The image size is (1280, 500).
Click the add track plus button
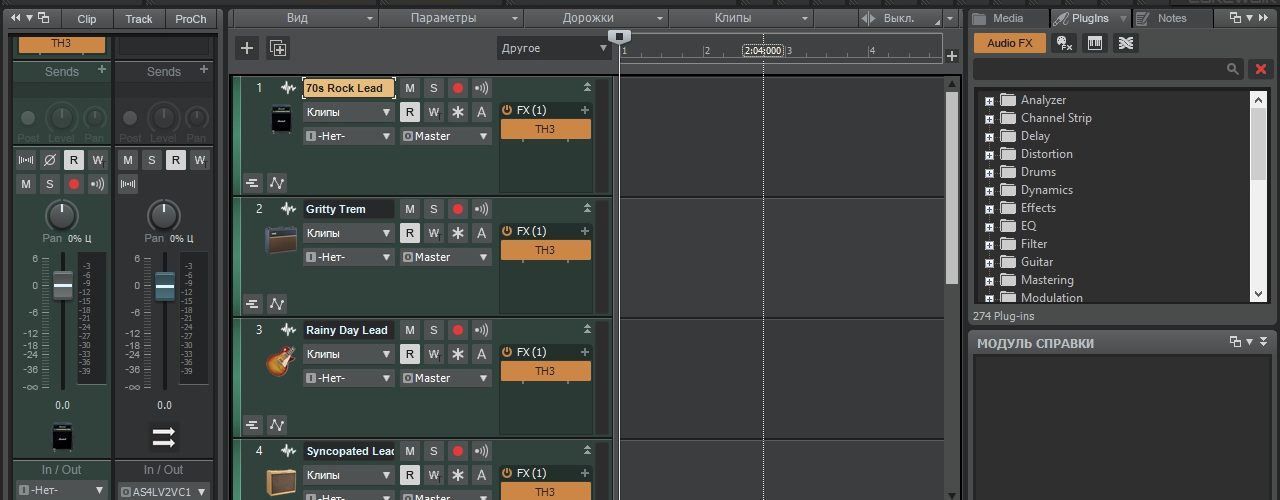point(248,48)
